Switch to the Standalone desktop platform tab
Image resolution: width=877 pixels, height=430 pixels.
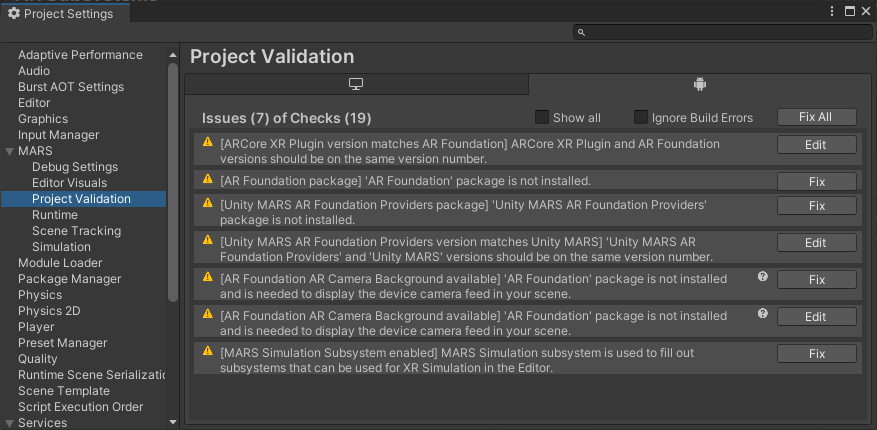point(356,84)
